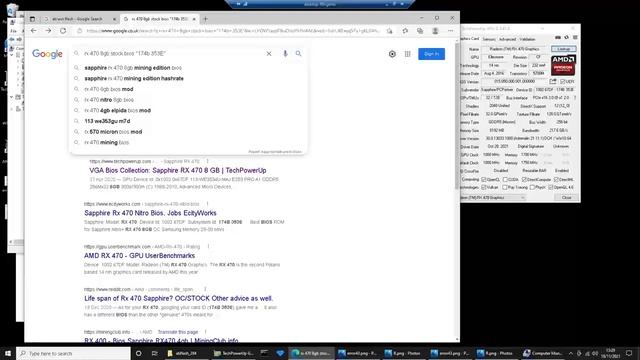The height and width of the screenshot is (360, 640).
Task: Open the GPU selector dropdown in GPU-Z
Action: tap(493, 198)
